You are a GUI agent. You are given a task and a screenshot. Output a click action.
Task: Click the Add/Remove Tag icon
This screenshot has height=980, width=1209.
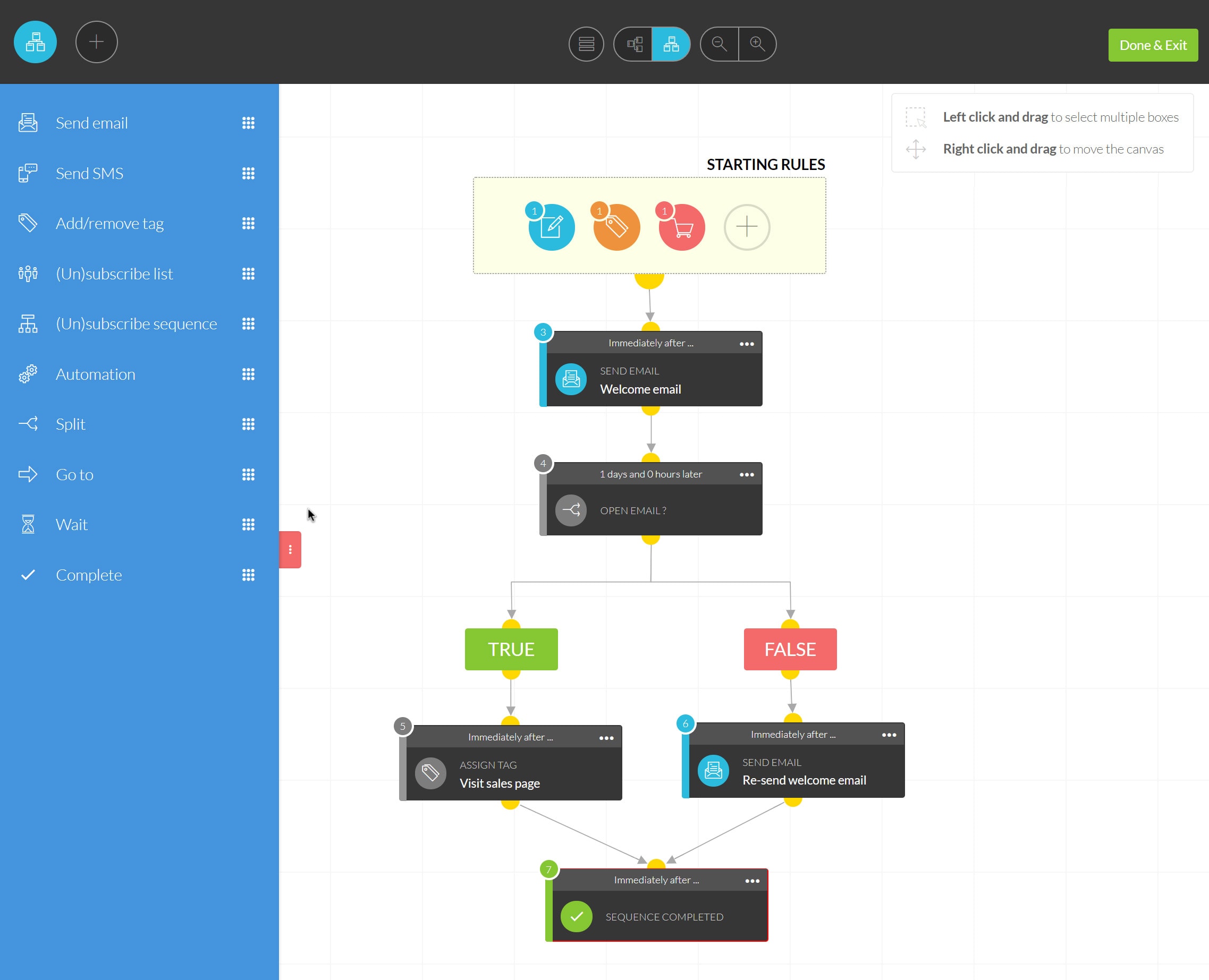pos(28,222)
